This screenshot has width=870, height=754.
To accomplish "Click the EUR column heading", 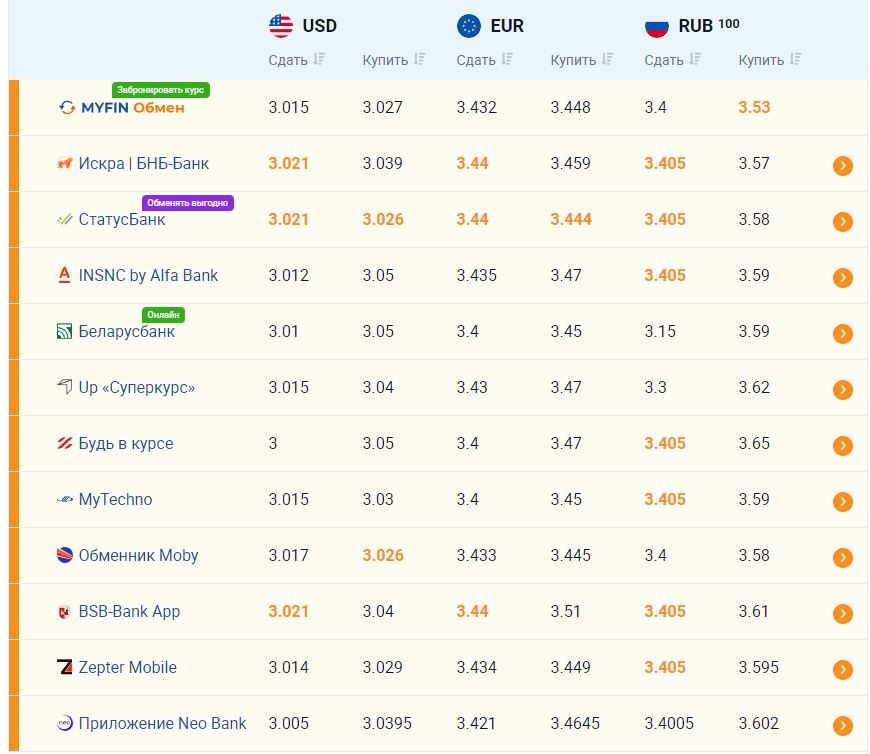I will pyautogui.click(x=507, y=26).
